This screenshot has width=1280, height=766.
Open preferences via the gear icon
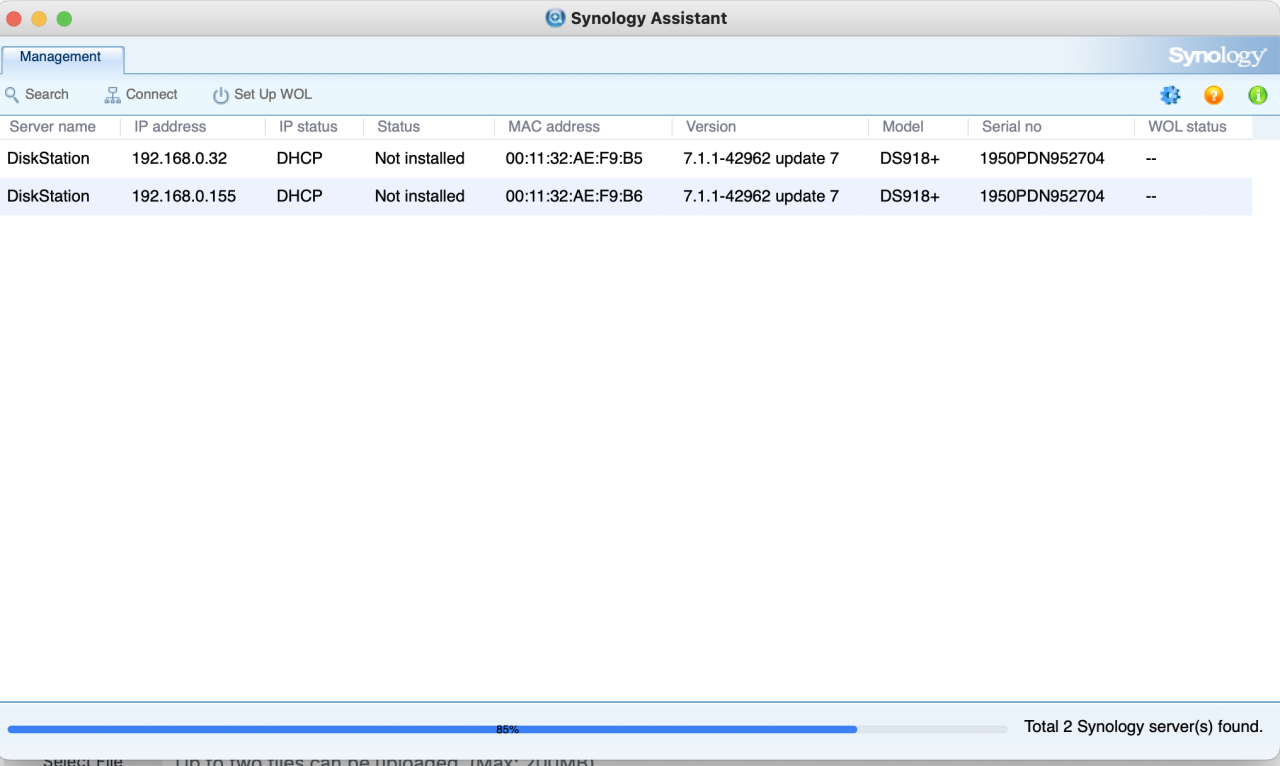tap(1169, 95)
